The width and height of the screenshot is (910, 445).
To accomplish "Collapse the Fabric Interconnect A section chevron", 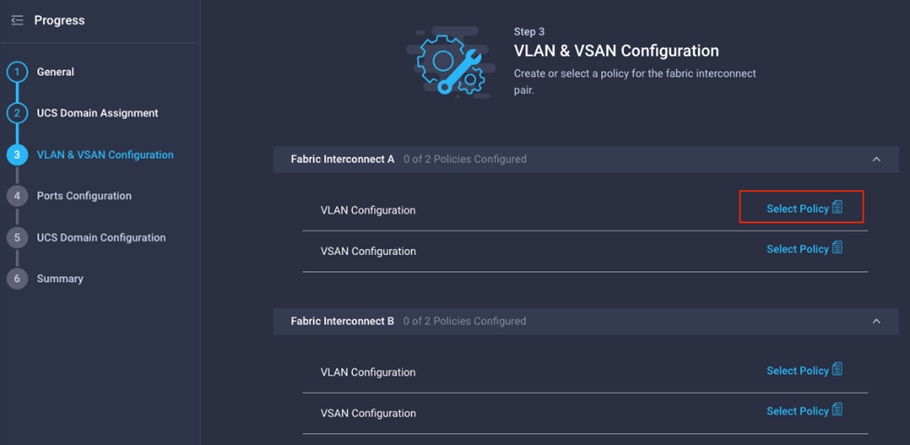I will [876, 159].
